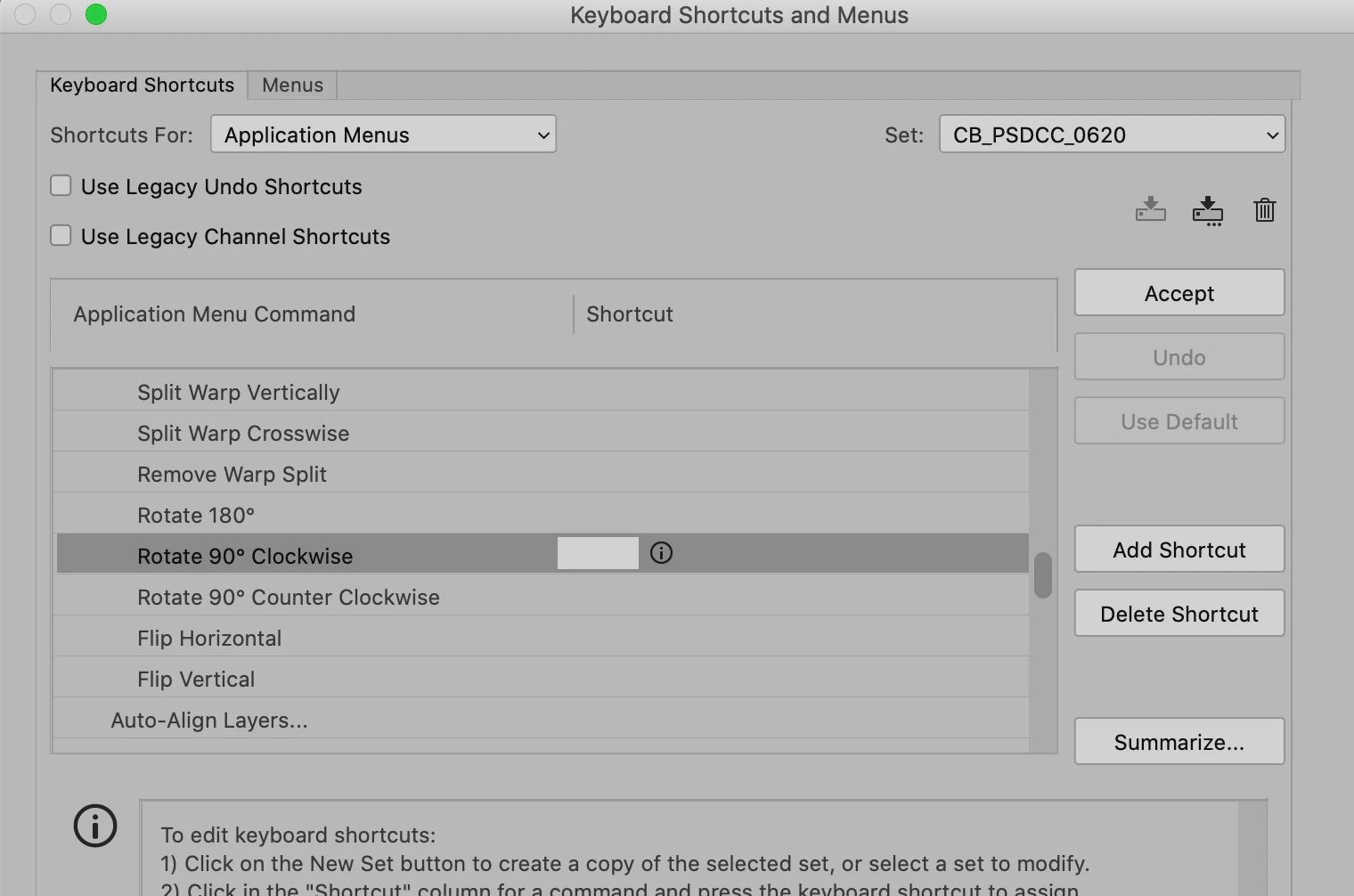Select the Flip Horizontal command row

pos(541,638)
